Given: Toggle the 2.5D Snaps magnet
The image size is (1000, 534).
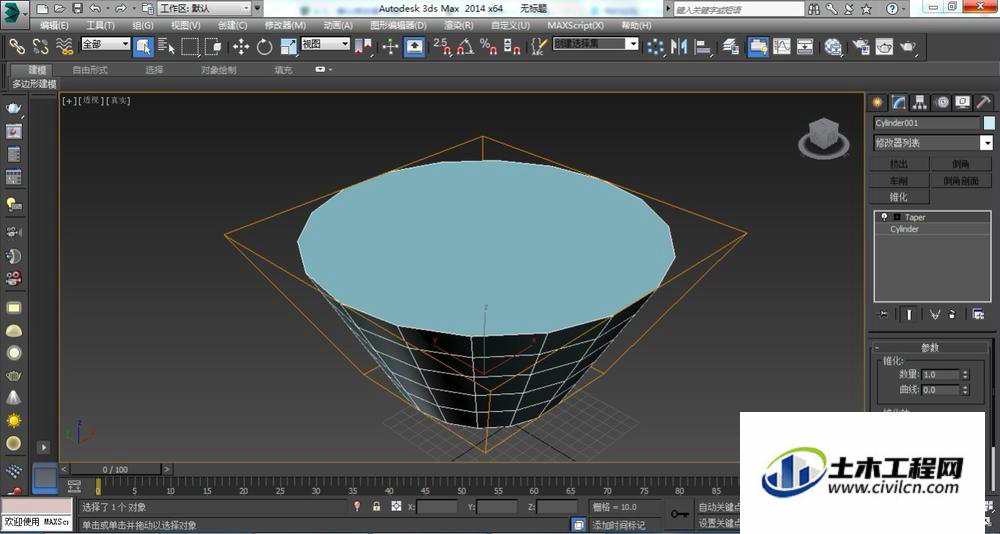Looking at the screenshot, I should 442,46.
